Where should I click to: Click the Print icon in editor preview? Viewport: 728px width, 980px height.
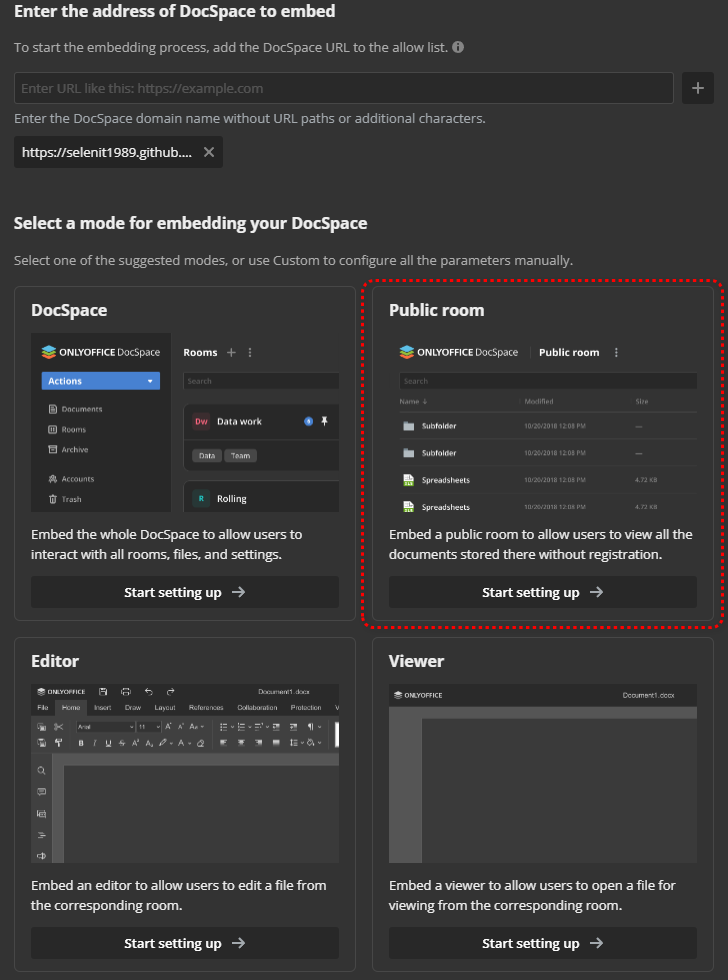pos(126,692)
